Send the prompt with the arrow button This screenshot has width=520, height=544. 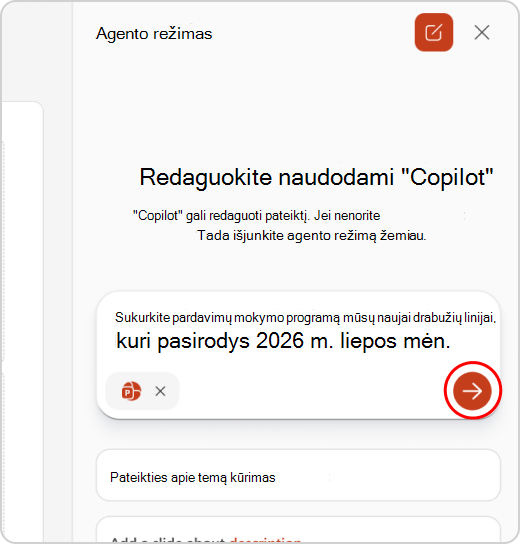pos(472,391)
